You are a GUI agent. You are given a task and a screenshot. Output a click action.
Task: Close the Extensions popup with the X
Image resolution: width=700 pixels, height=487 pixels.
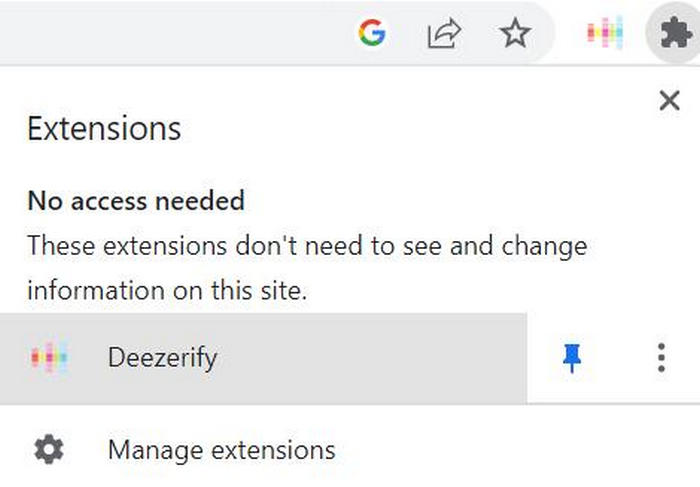669,100
